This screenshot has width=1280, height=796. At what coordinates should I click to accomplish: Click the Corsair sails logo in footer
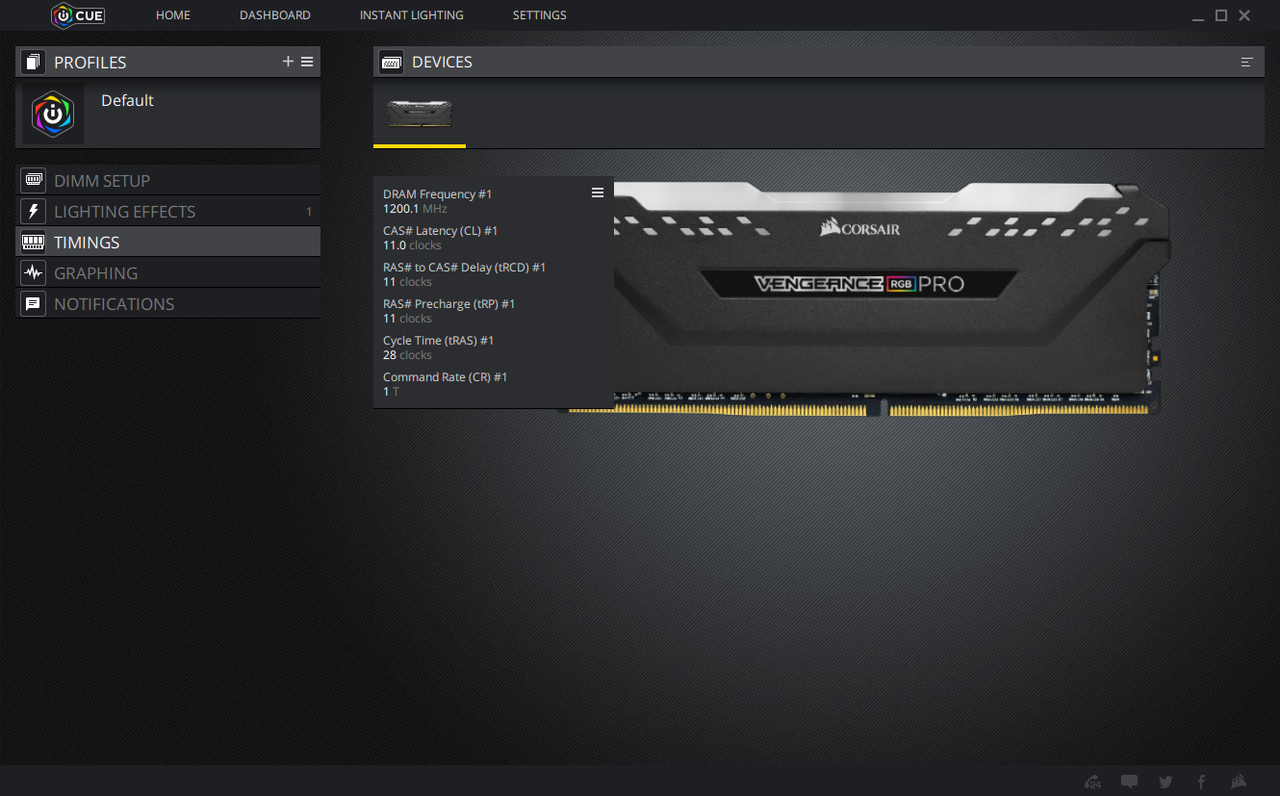click(x=1238, y=782)
